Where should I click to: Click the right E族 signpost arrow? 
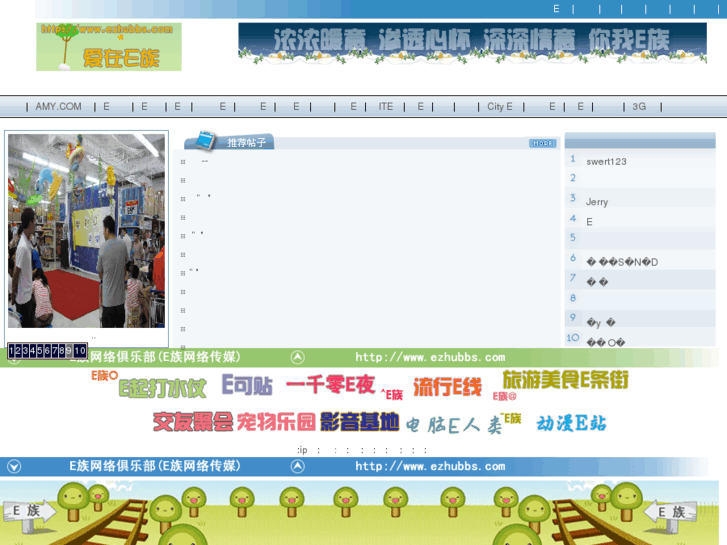click(670, 513)
